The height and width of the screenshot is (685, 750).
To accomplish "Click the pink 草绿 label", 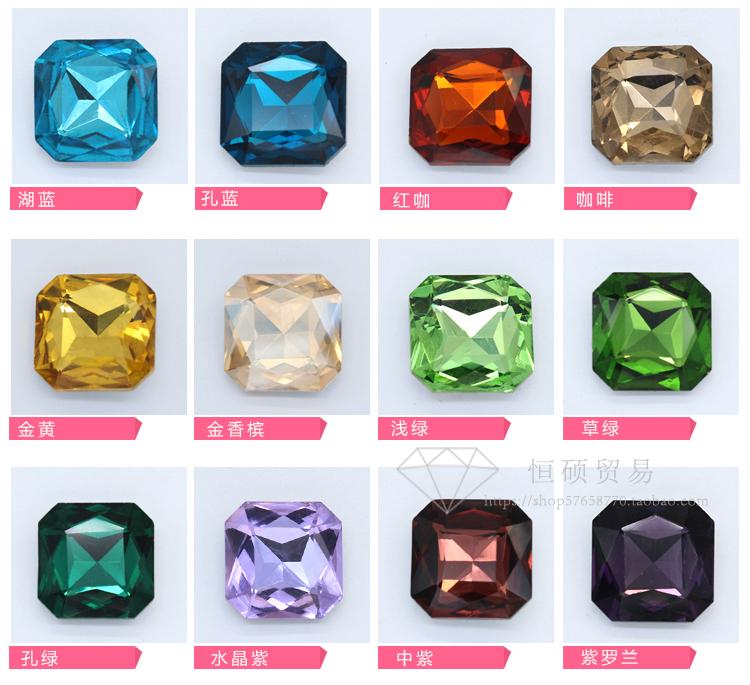I will [x=629, y=428].
